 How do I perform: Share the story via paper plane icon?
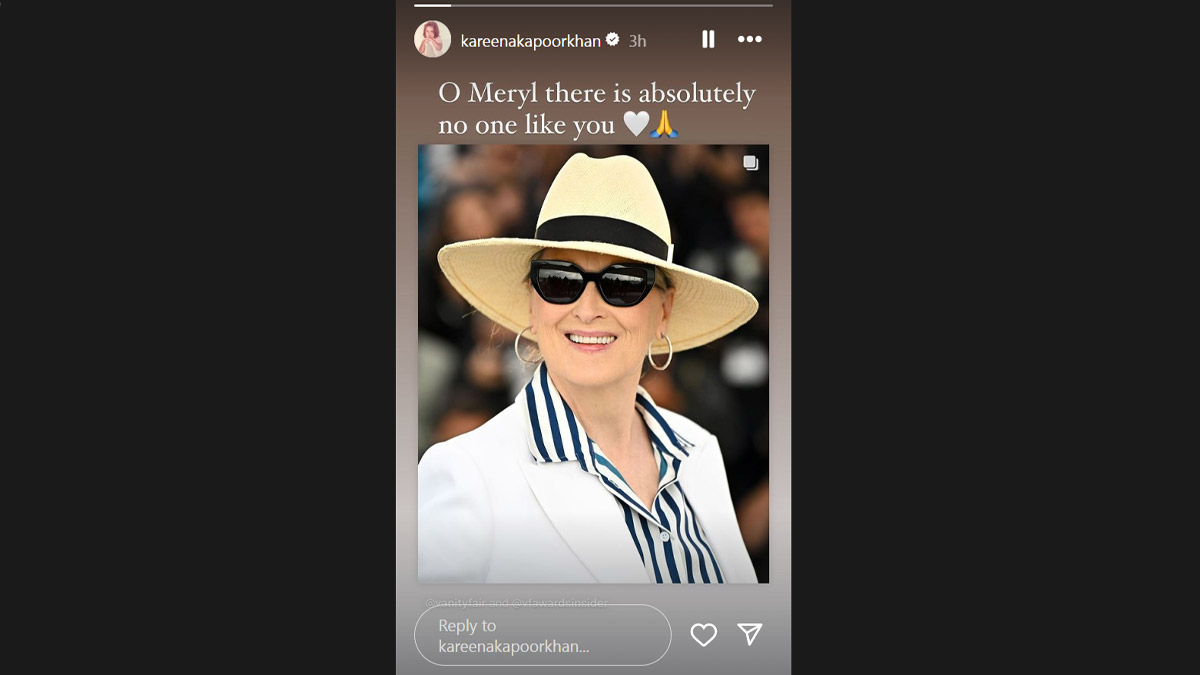coord(750,634)
